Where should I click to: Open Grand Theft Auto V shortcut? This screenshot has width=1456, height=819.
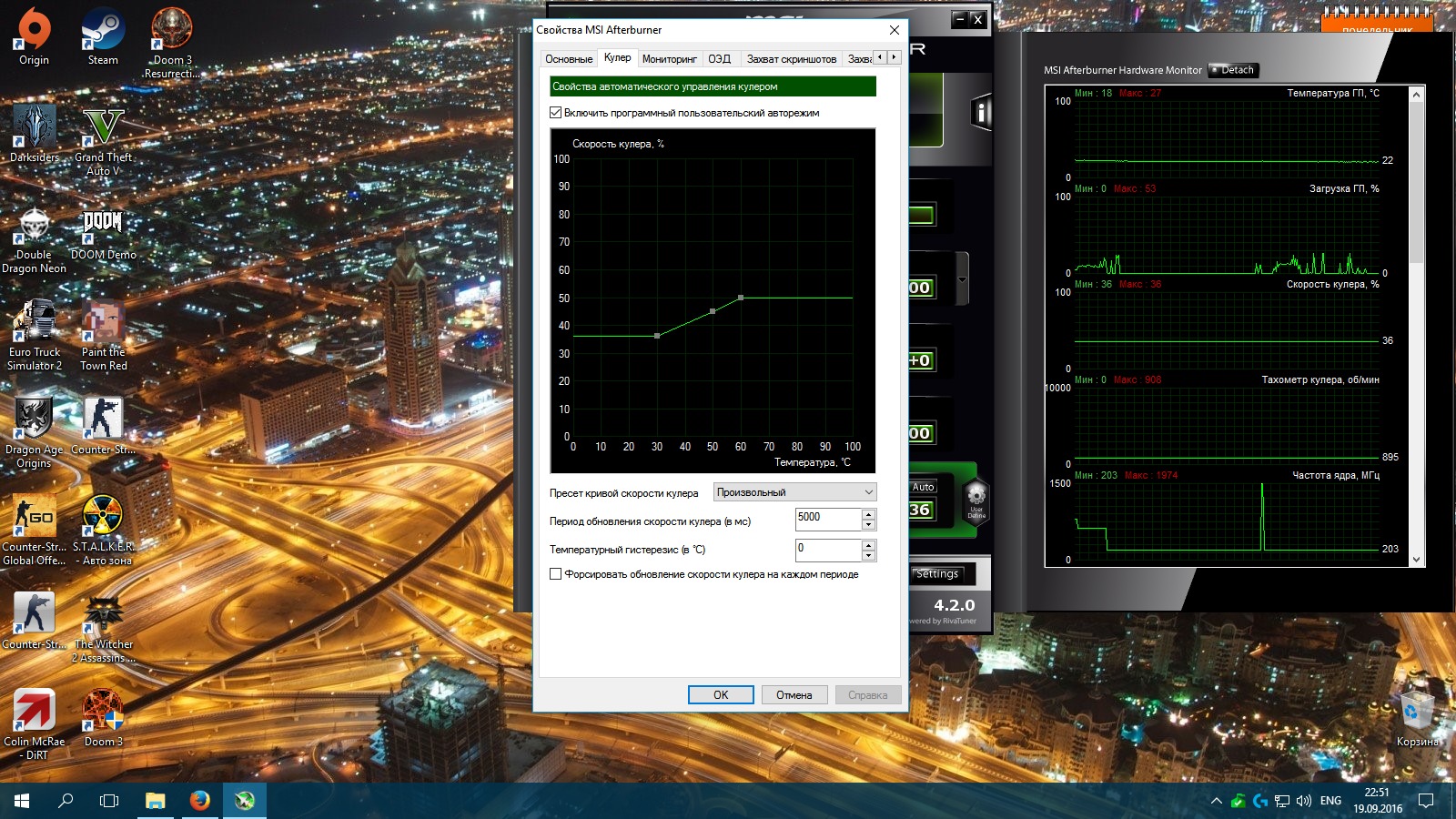click(x=103, y=141)
